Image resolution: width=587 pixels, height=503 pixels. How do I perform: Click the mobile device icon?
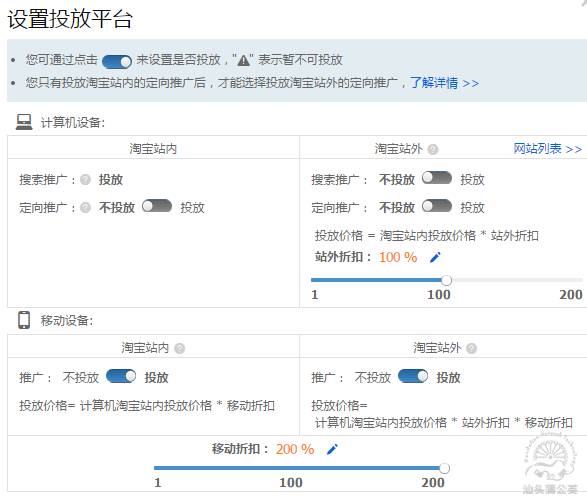pos(24,320)
